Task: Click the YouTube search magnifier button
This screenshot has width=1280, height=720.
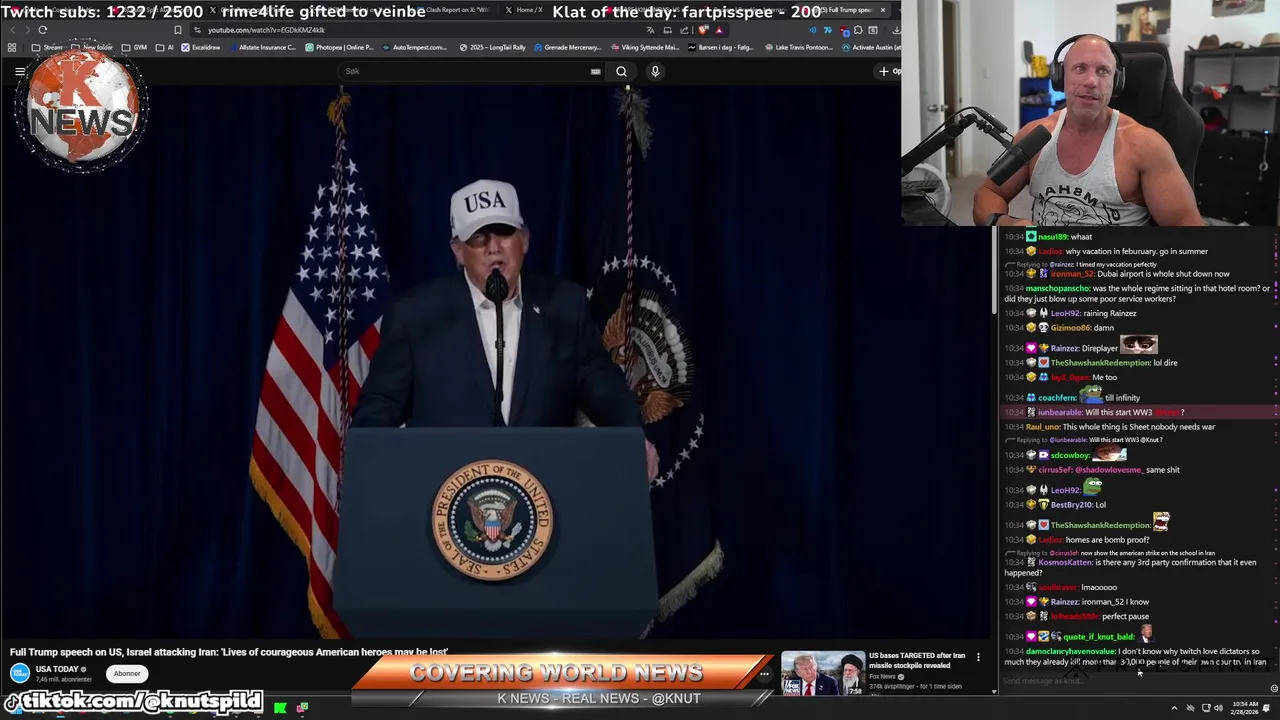Action: pos(621,71)
